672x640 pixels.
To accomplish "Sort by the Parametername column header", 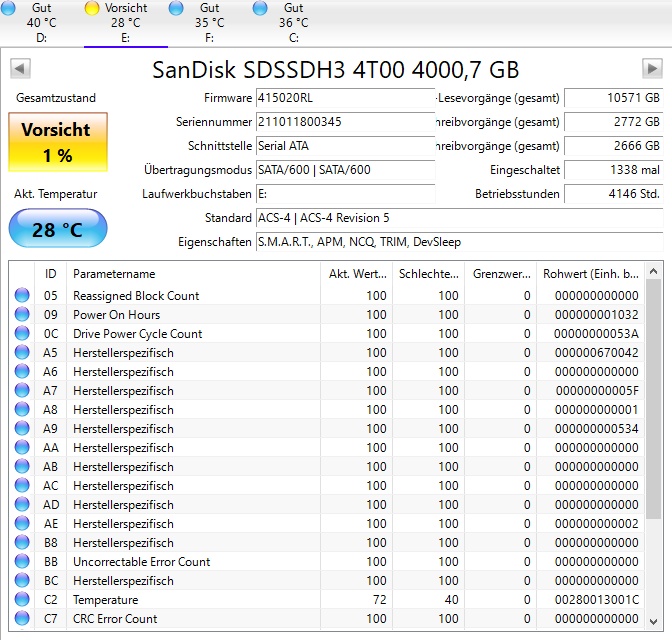I will [193, 274].
